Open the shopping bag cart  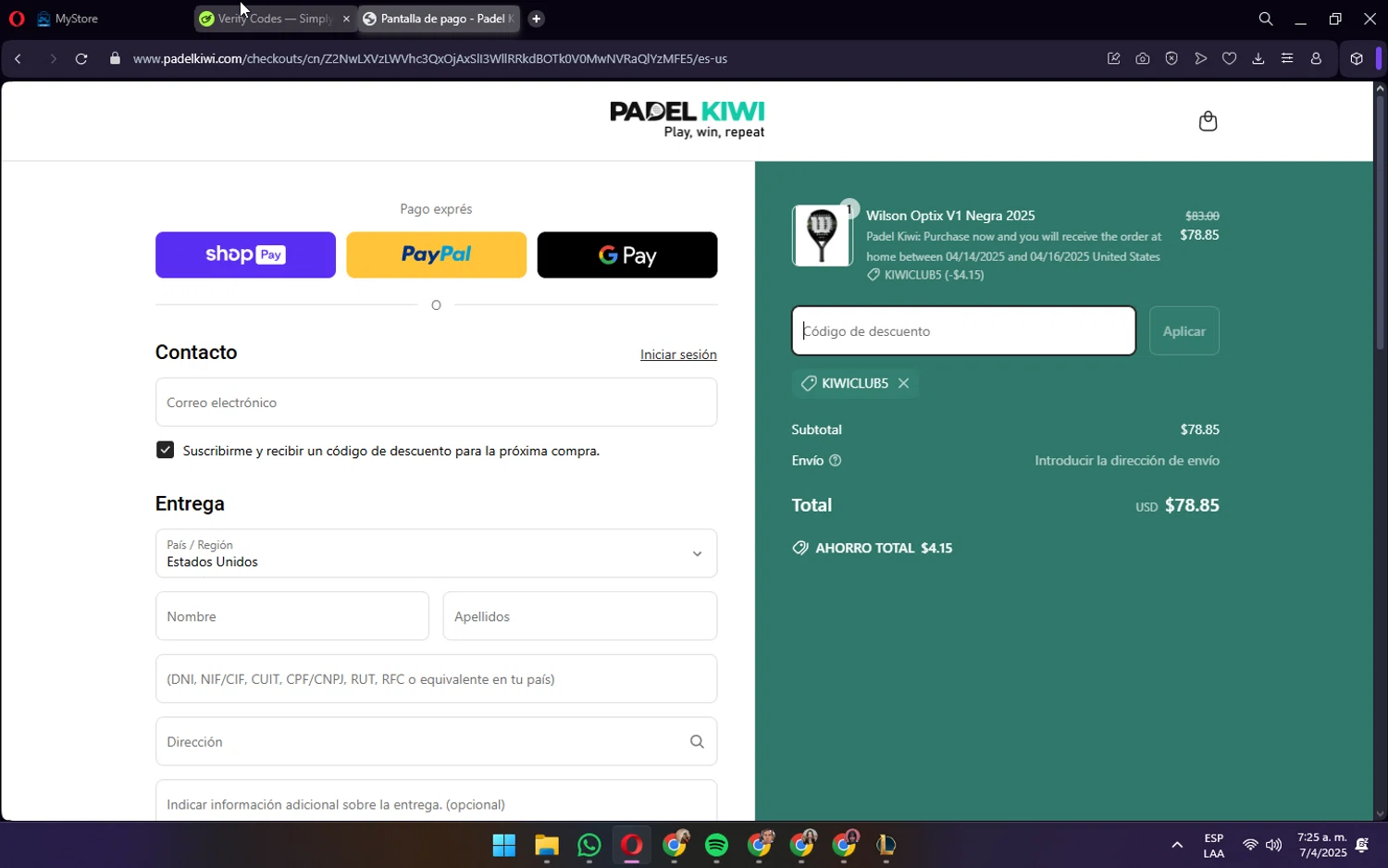(1208, 121)
